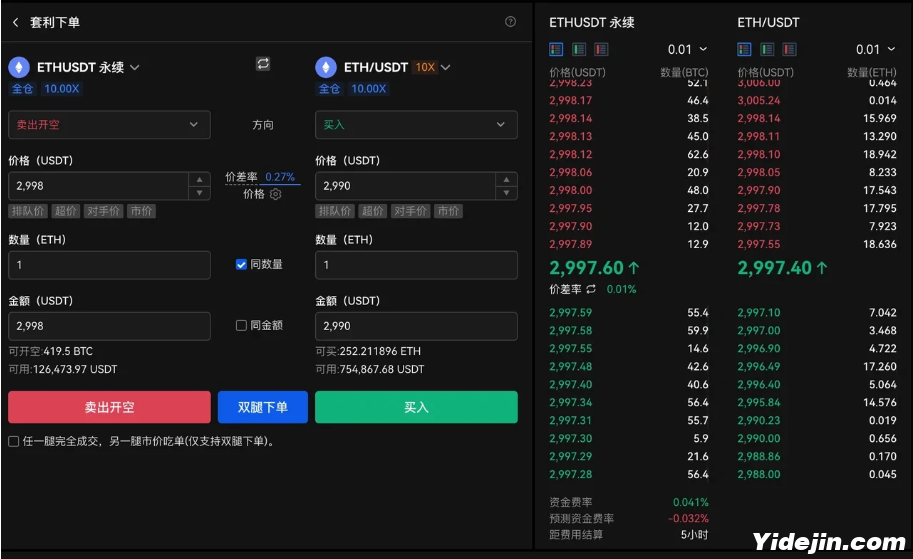Image resolution: width=913 pixels, height=559 pixels.
Task: Enable the 同金额 checkbox
Action: click(241, 326)
